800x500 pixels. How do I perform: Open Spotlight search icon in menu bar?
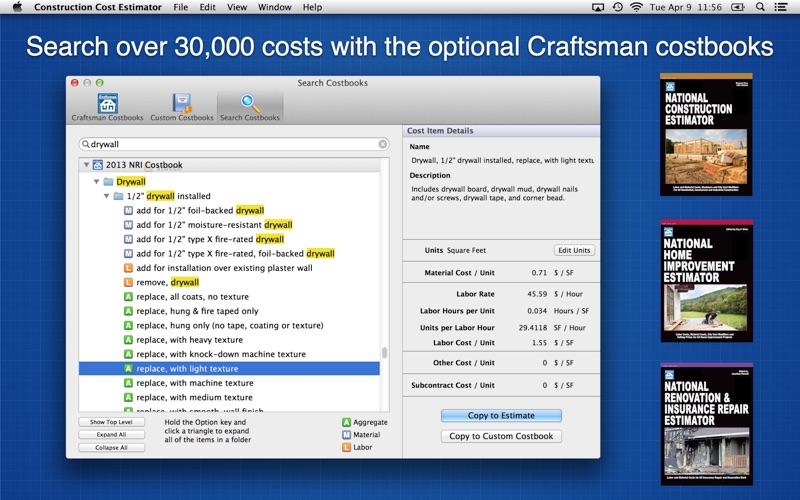coord(760,7)
